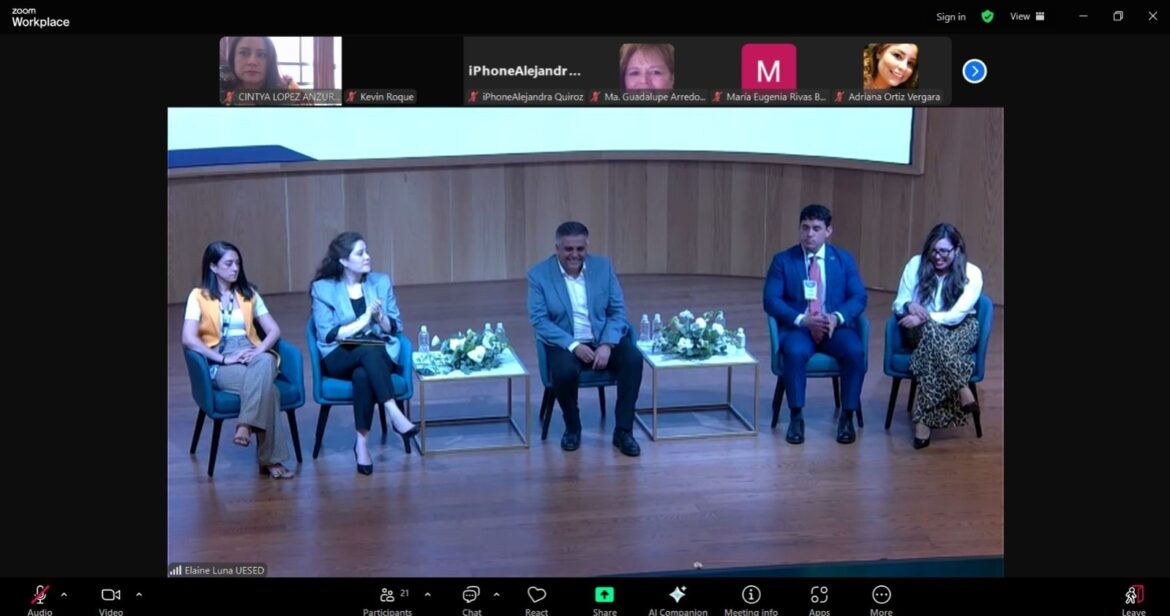Click the green encryption shield icon
This screenshot has height=616, width=1170.
[x=987, y=17]
